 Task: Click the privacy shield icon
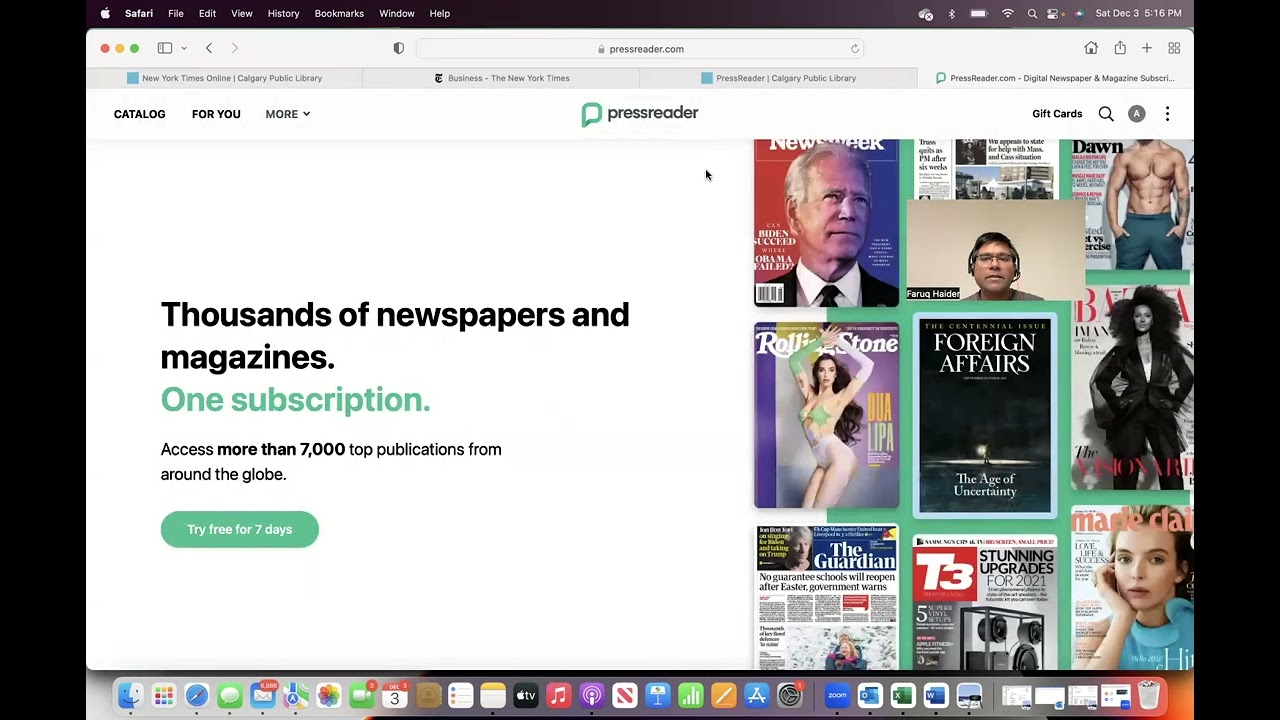398,48
